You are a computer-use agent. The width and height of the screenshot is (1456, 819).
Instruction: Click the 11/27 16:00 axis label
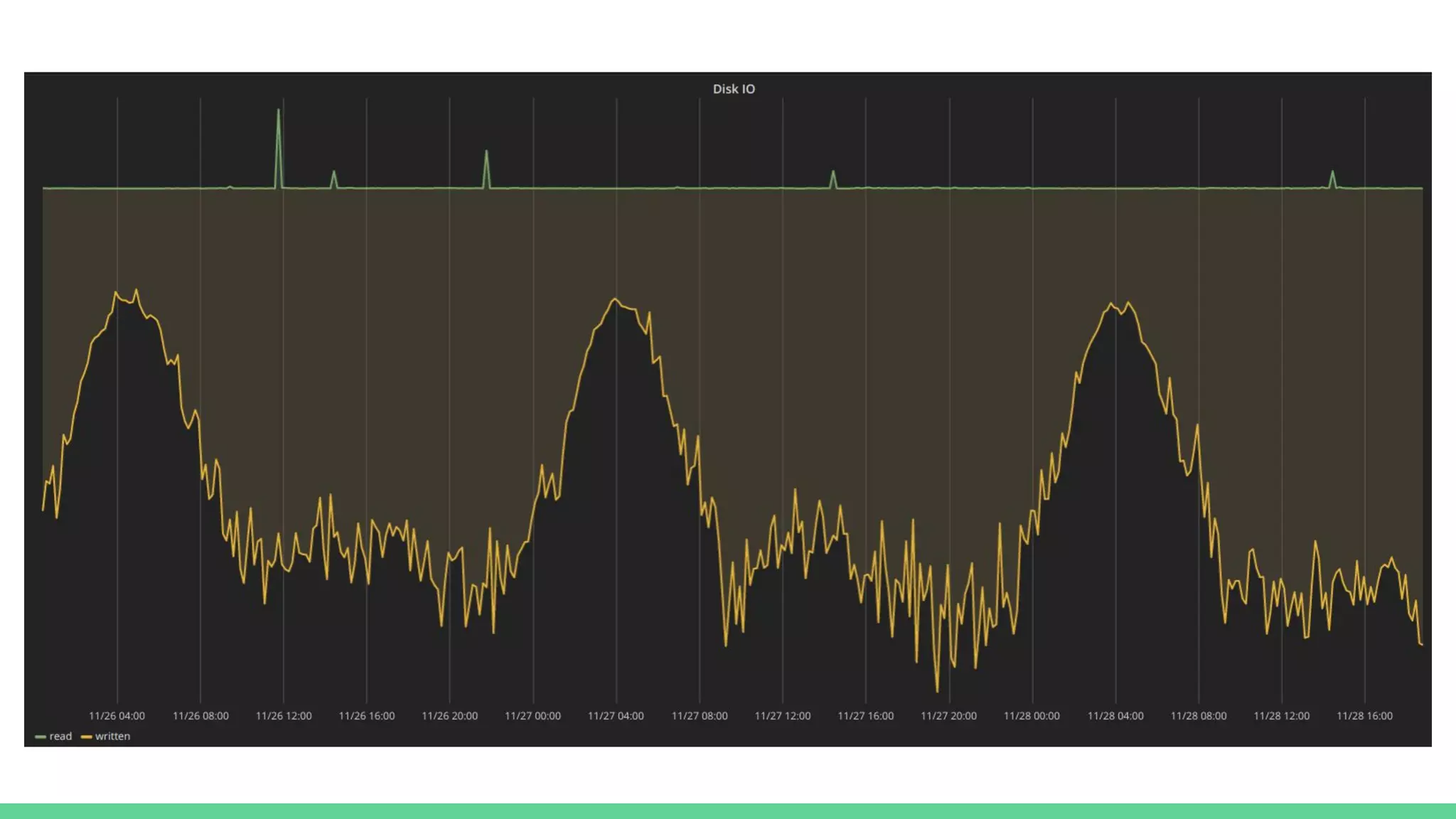(865, 716)
